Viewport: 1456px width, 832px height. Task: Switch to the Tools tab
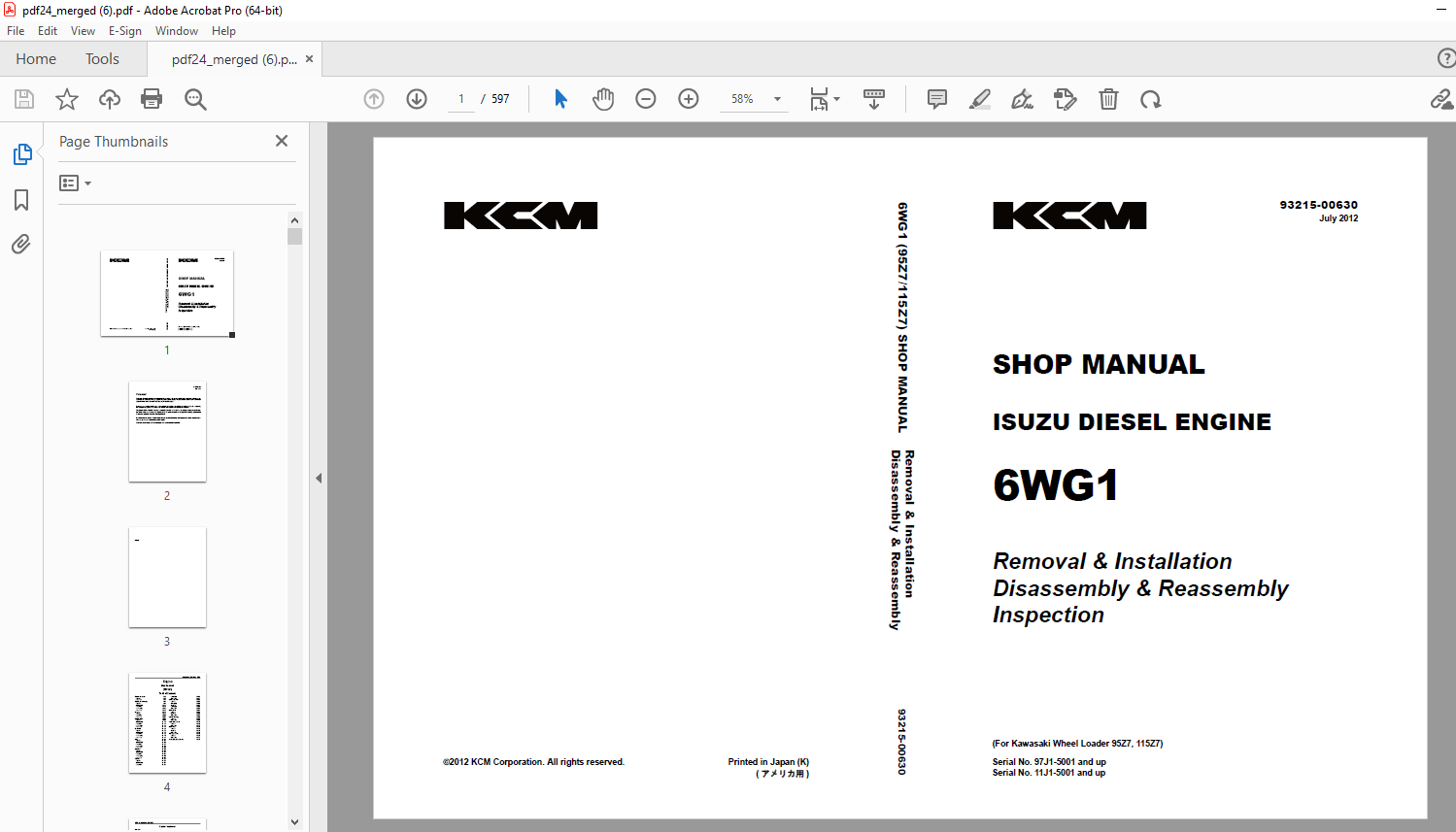(102, 59)
